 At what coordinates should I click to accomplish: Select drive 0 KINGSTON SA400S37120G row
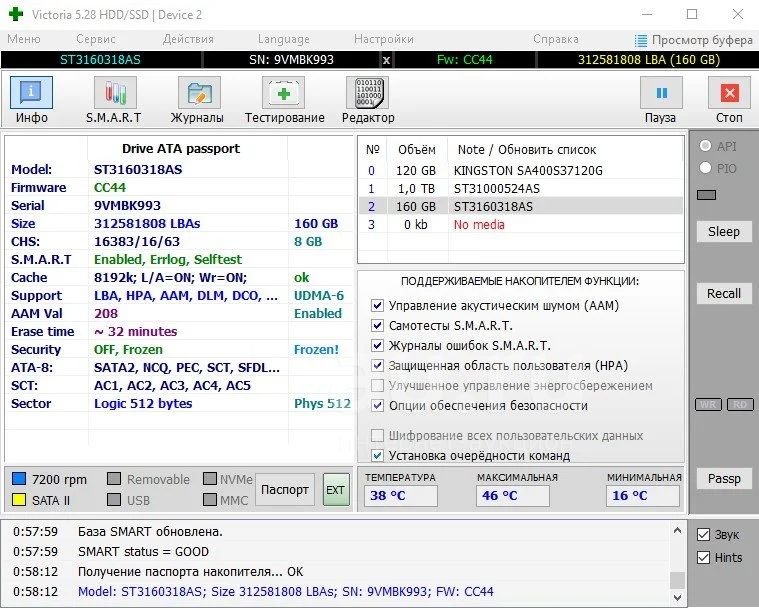coord(521,170)
